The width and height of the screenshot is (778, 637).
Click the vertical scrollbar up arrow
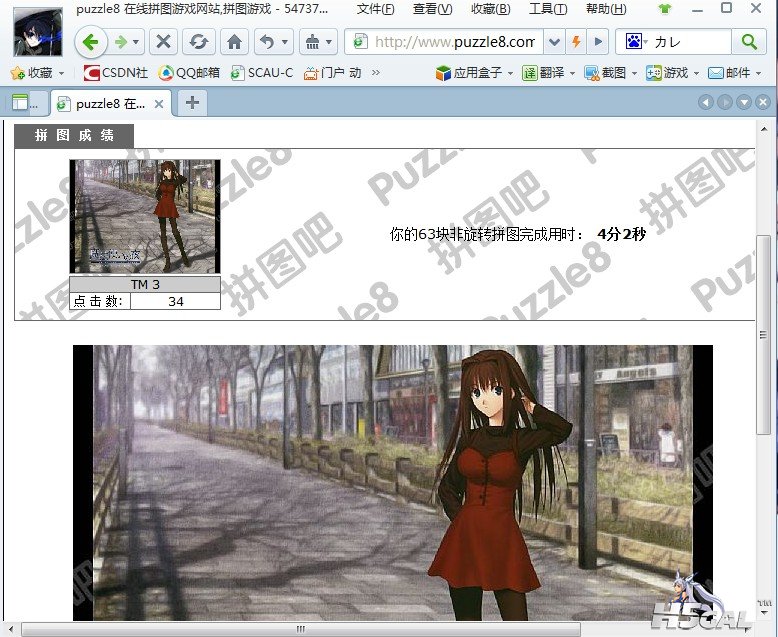click(764, 129)
